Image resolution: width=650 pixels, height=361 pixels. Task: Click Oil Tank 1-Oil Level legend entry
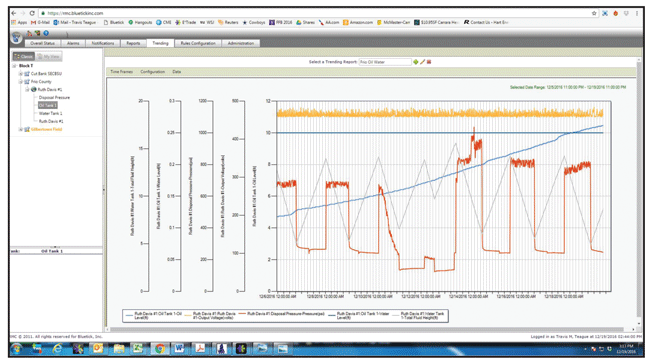154,315
